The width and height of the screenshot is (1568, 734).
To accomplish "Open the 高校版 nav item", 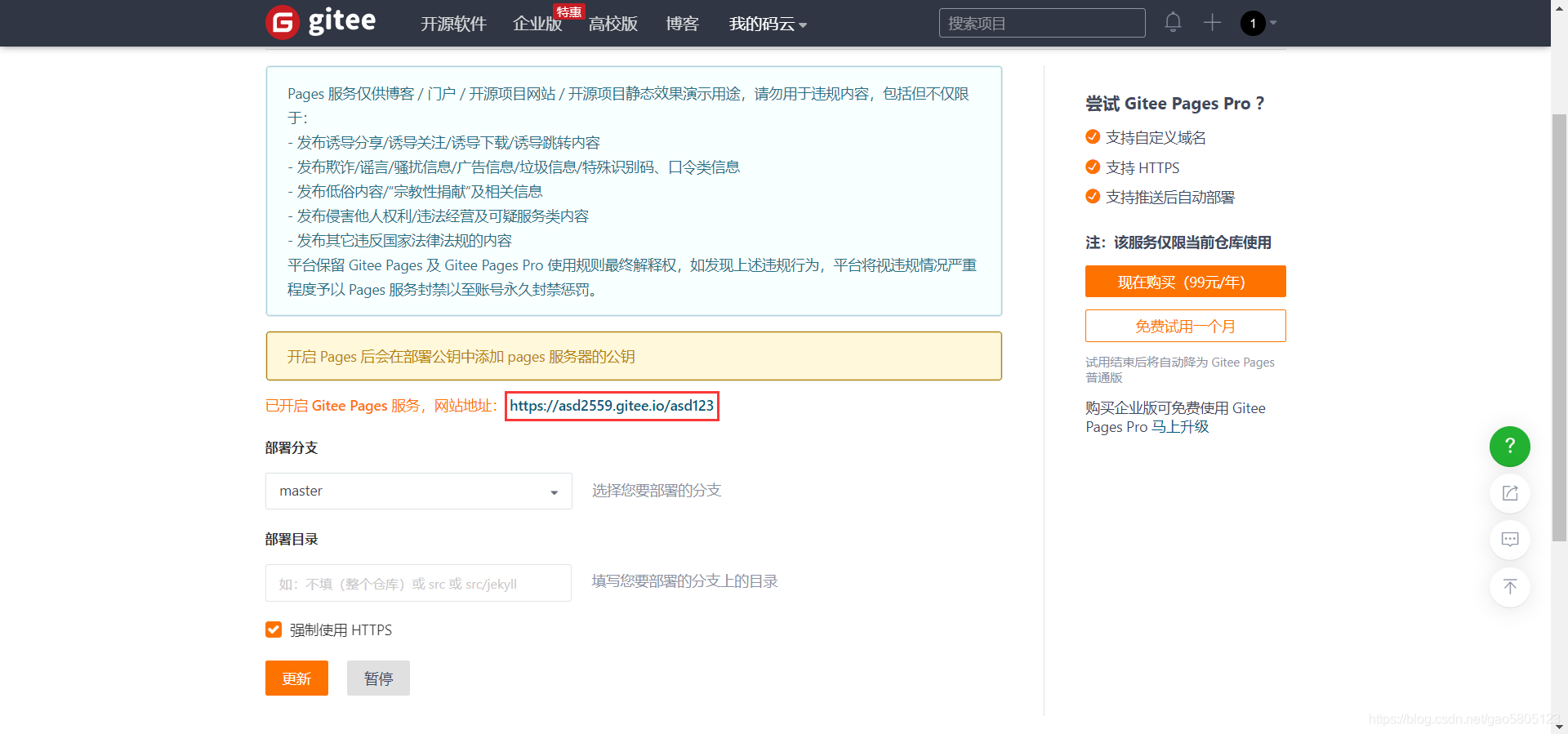I will point(612,24).
